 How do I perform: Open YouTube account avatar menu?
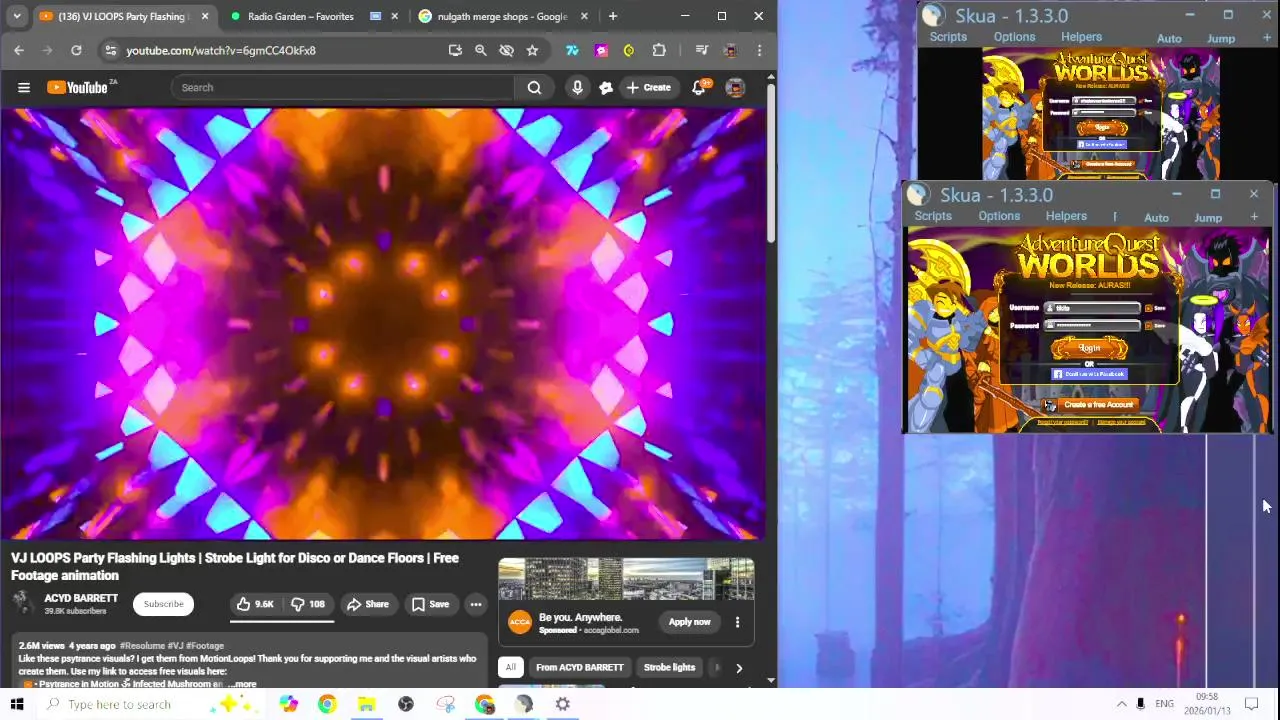click(735, 87)
